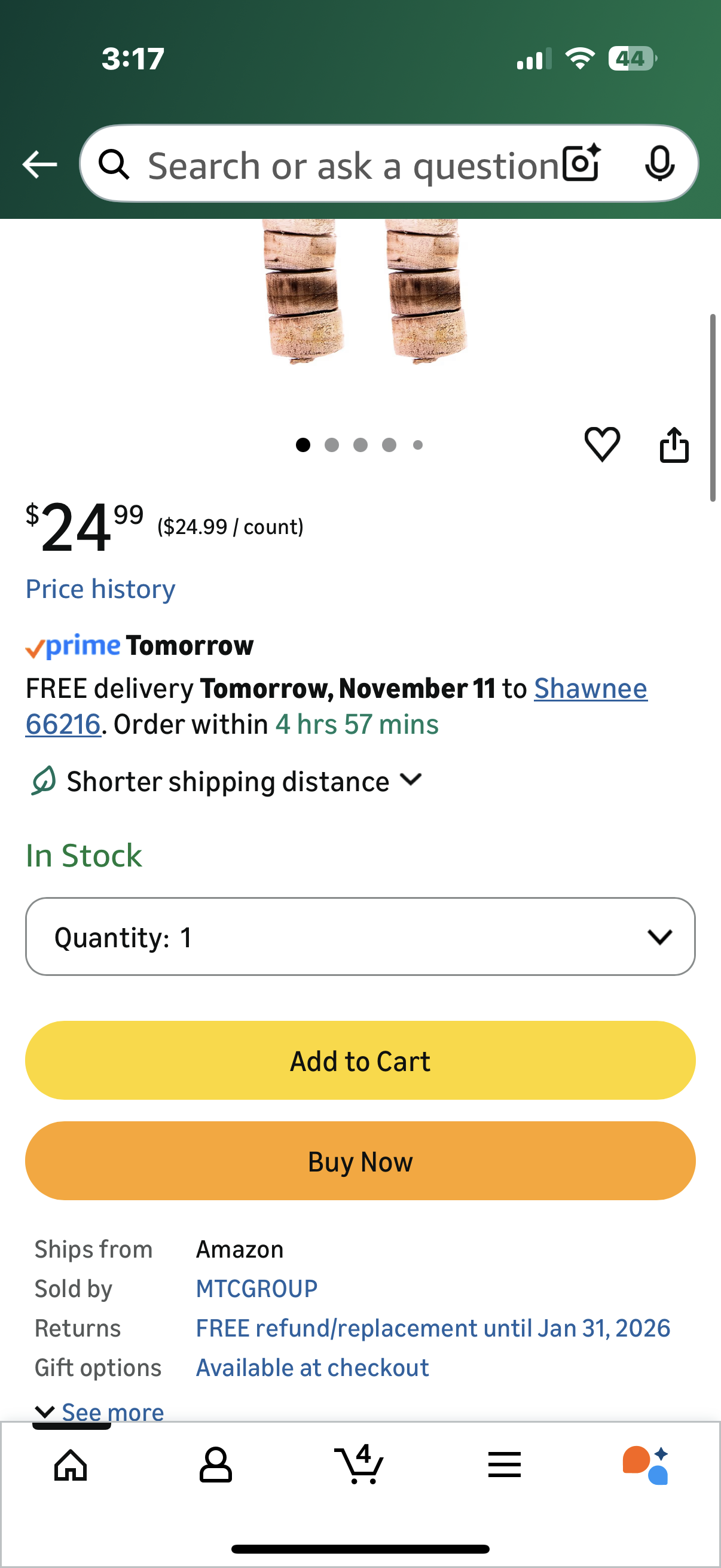
Task: Open the cart with 4 items
Action: tap(359, 1464)
